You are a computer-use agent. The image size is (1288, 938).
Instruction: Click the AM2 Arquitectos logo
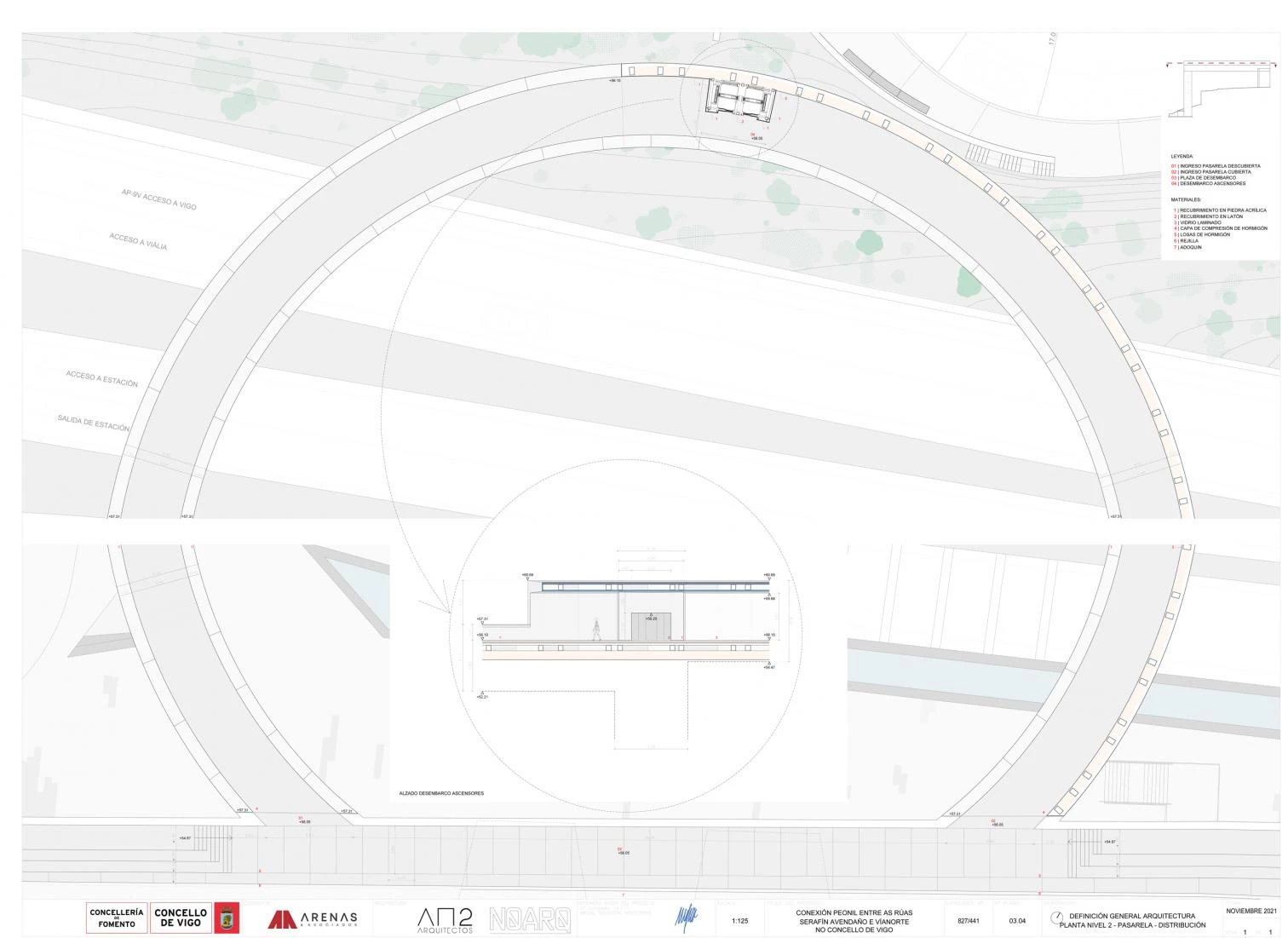point(445,920)
